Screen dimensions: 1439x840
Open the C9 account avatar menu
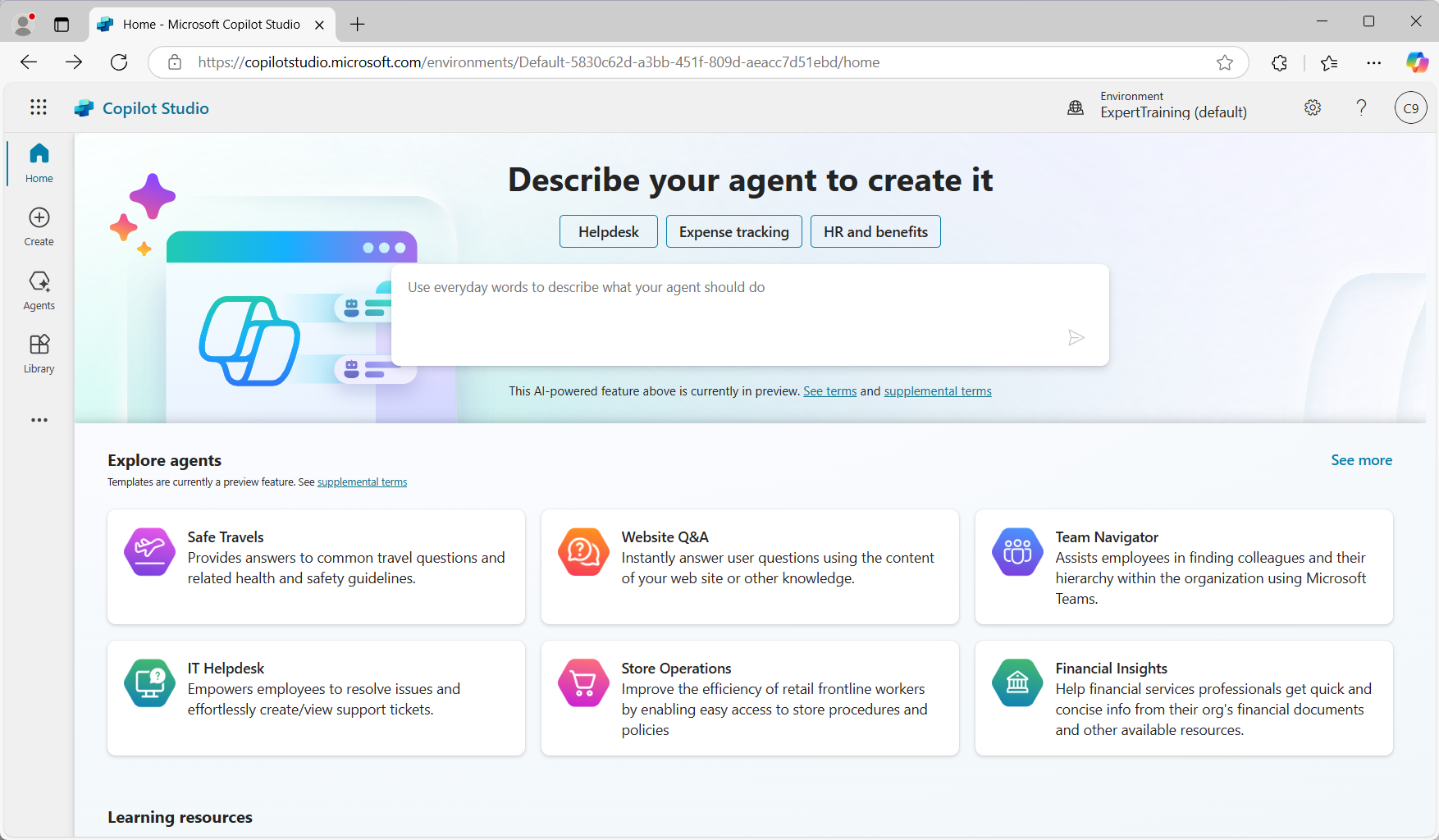pyautogui.click(x=1410, y=107)
